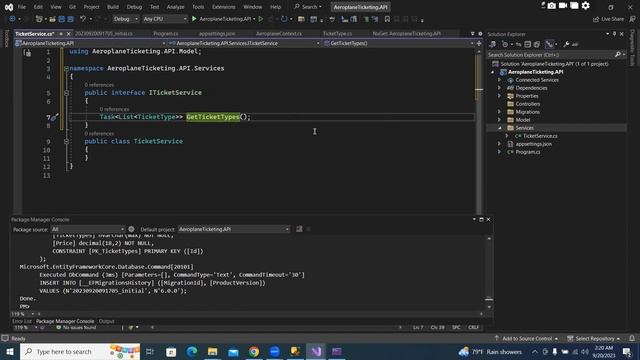The width and height of the screenshot is (640, 360).
Task: Collapse the Services folder node
Action: [499, 128]
